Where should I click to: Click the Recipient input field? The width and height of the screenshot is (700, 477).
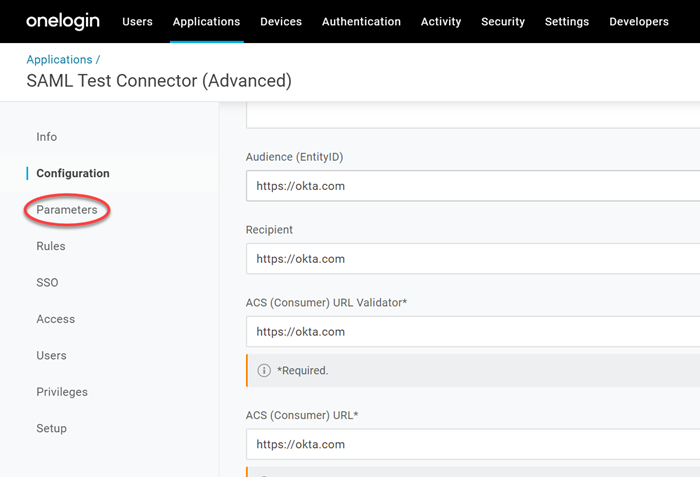[x=472, y=259]
